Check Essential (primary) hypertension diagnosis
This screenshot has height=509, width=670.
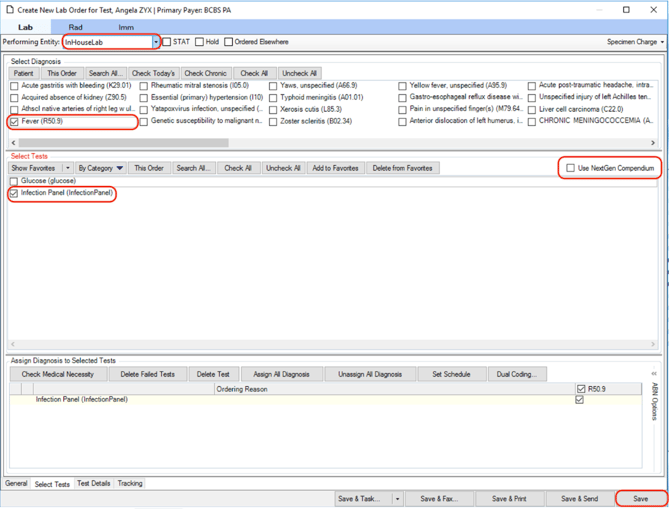coord(144,98)
